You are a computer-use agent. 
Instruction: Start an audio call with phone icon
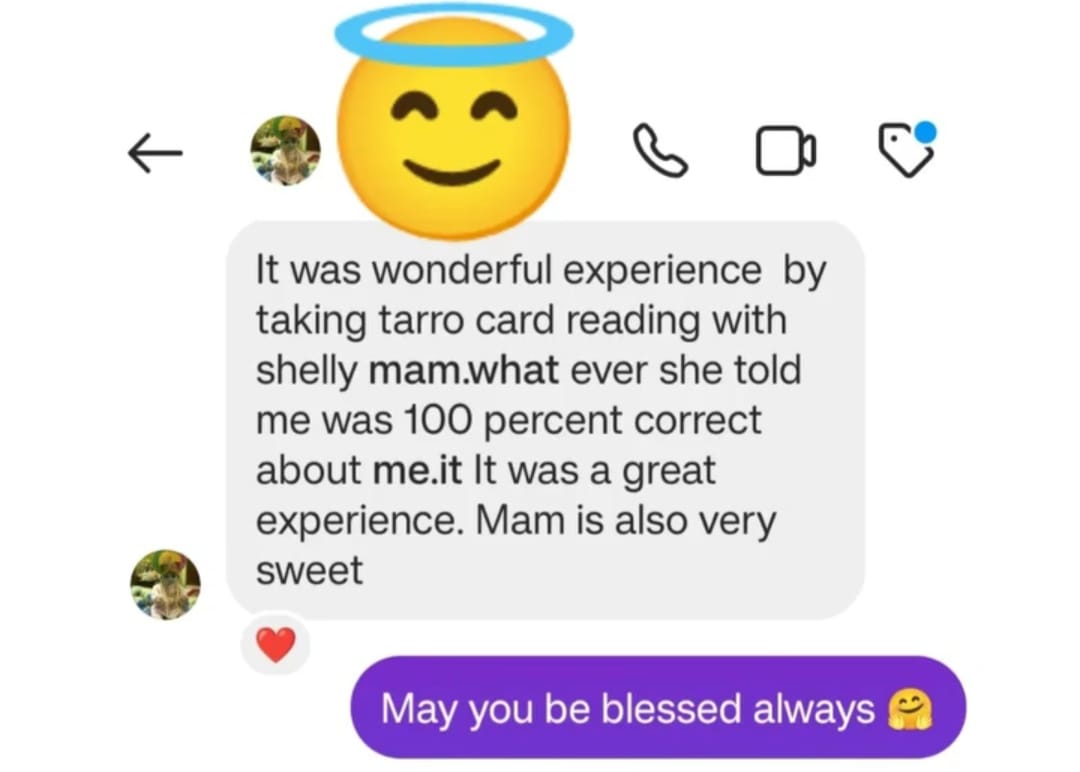(660, 150)
